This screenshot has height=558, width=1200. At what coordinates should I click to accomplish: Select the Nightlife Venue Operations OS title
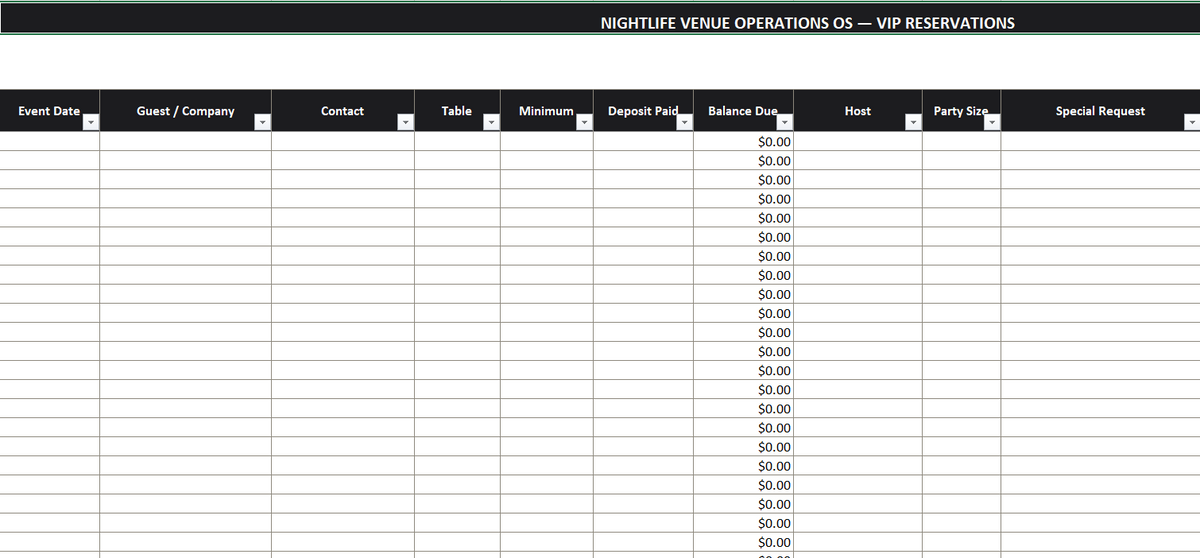coord(807,23)
